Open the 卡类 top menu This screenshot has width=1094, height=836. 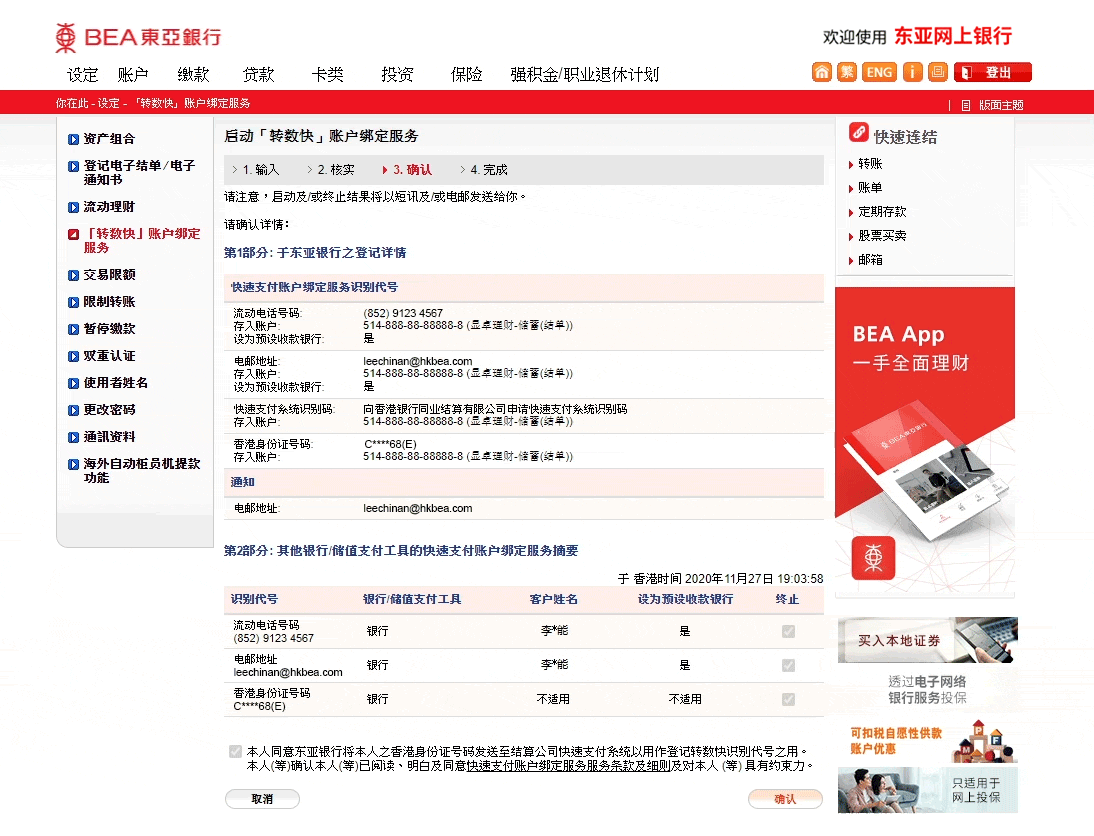(x=327, y=75)
